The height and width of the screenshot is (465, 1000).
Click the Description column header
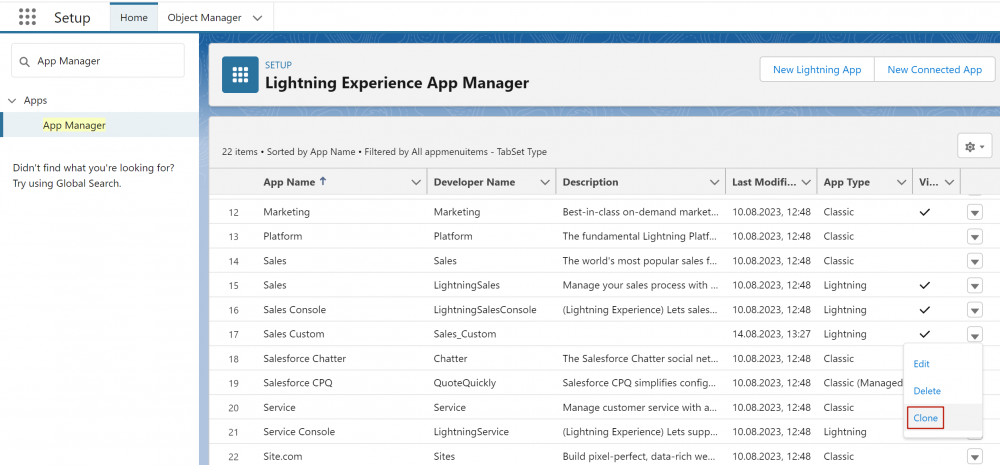pyautogui.click(x=591, y=182)
